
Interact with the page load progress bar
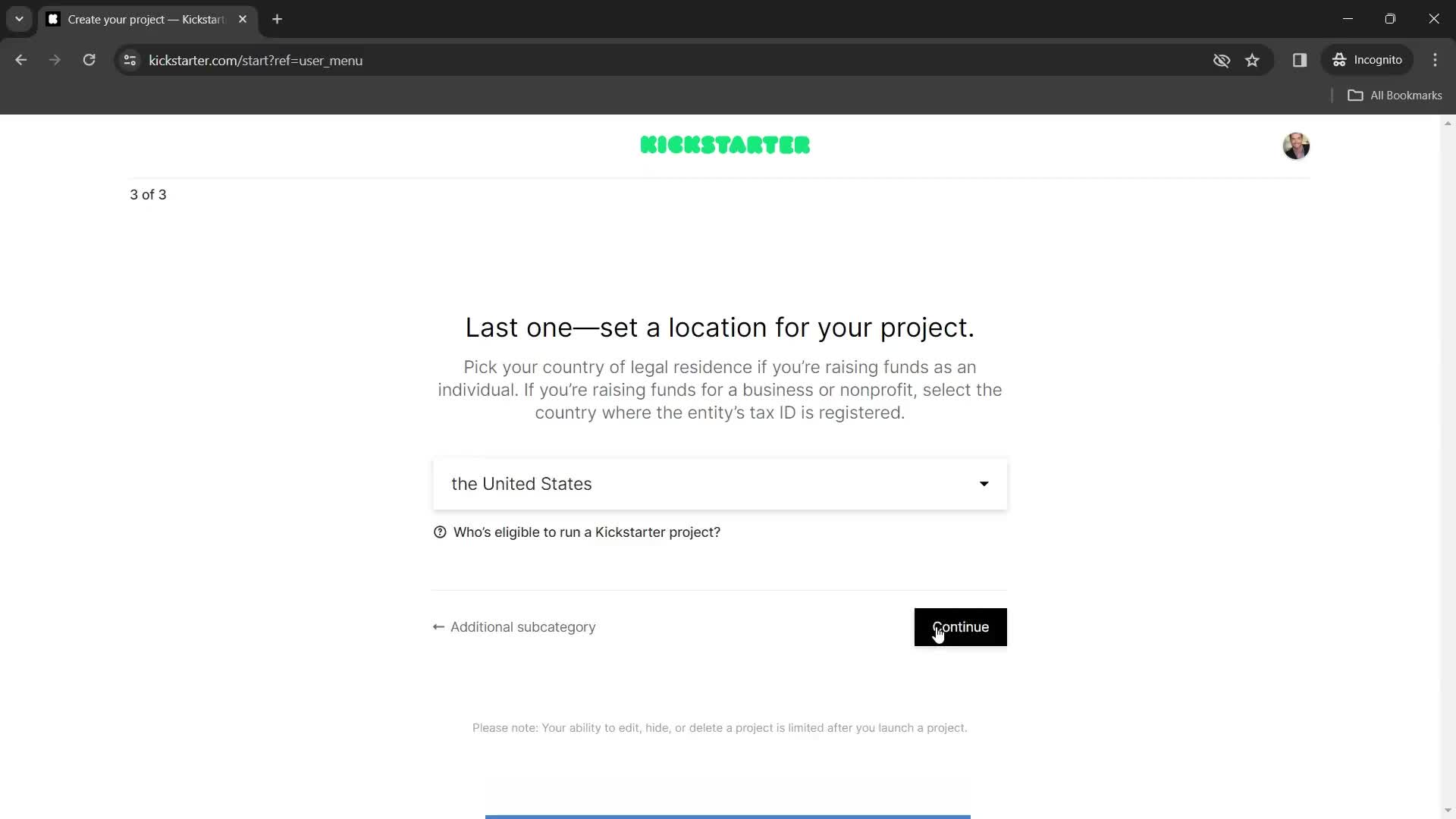727,817
